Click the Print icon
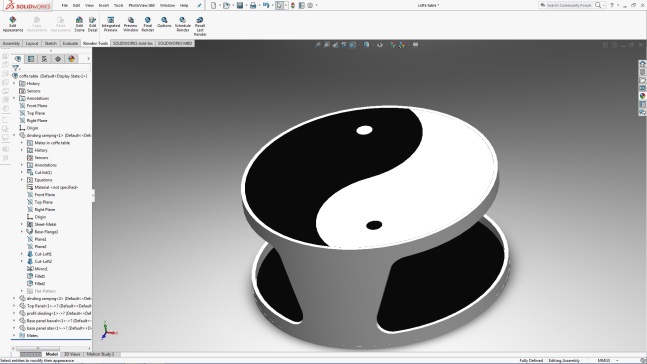647x364 pixels. pyautogui.click(x=253, y=5)
